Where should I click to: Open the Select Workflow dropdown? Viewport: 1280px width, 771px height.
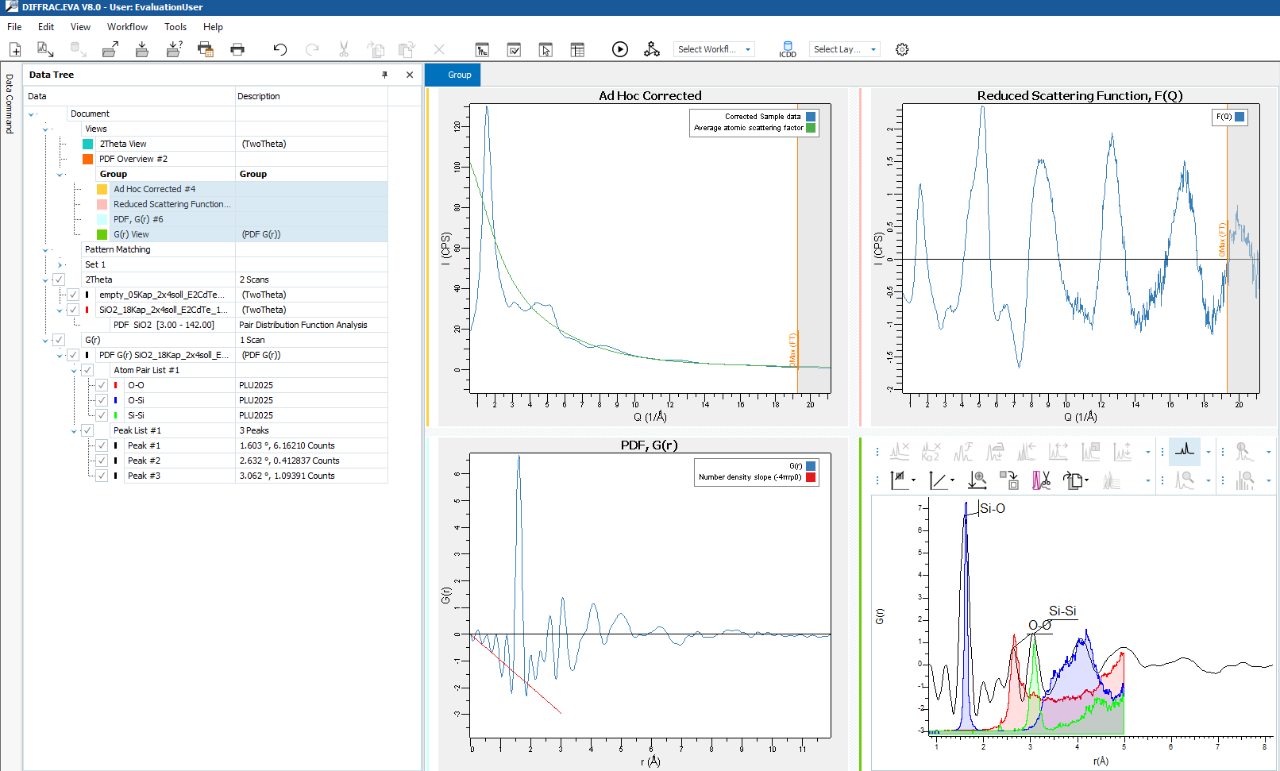714,49
